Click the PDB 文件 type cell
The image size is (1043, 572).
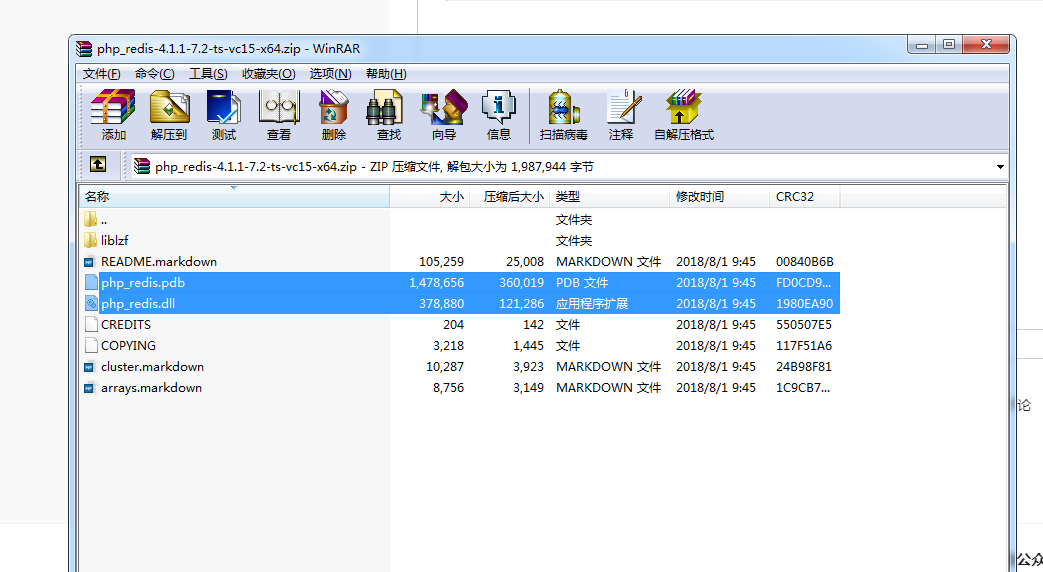(582, 283)
